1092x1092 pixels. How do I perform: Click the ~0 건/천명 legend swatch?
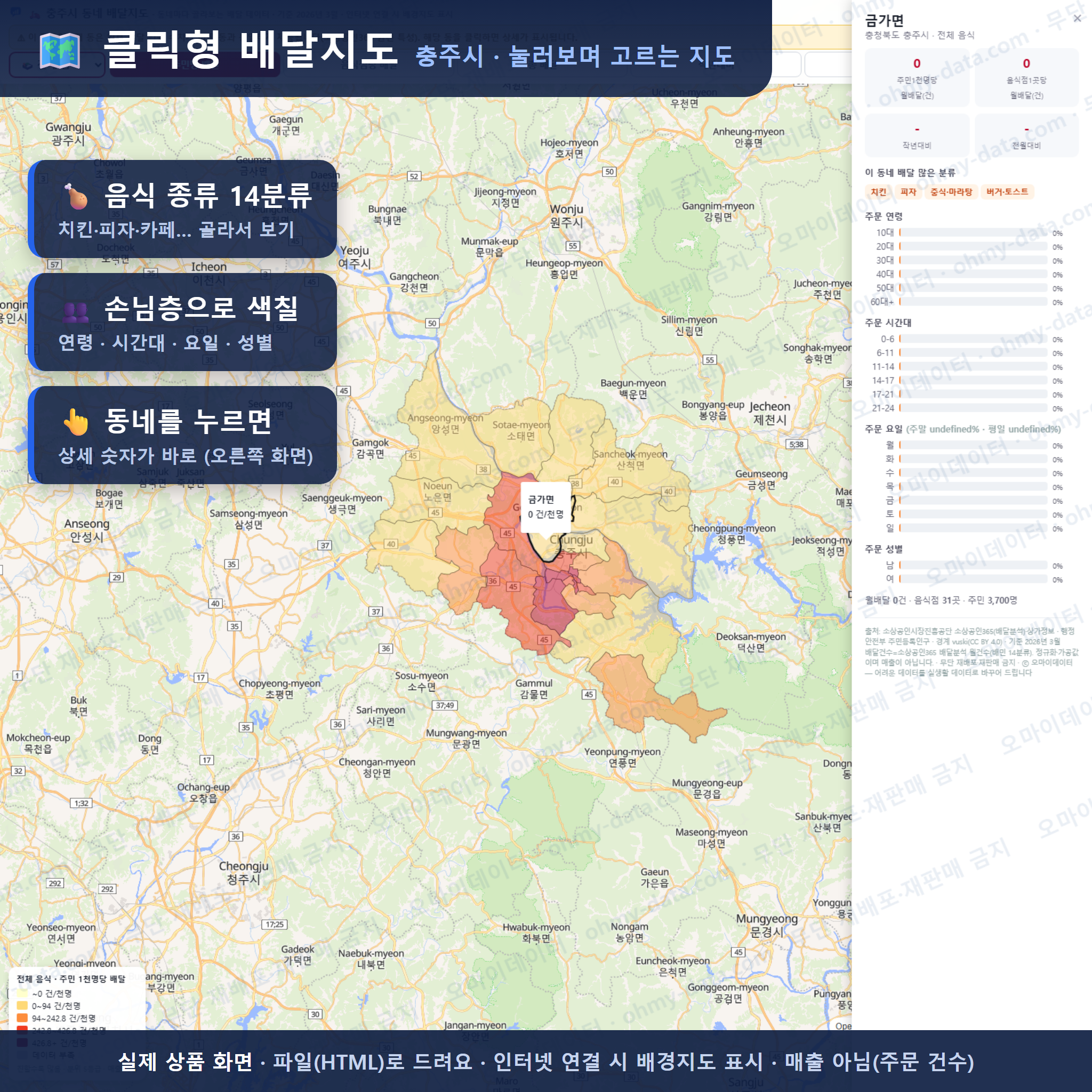point(22,993)
